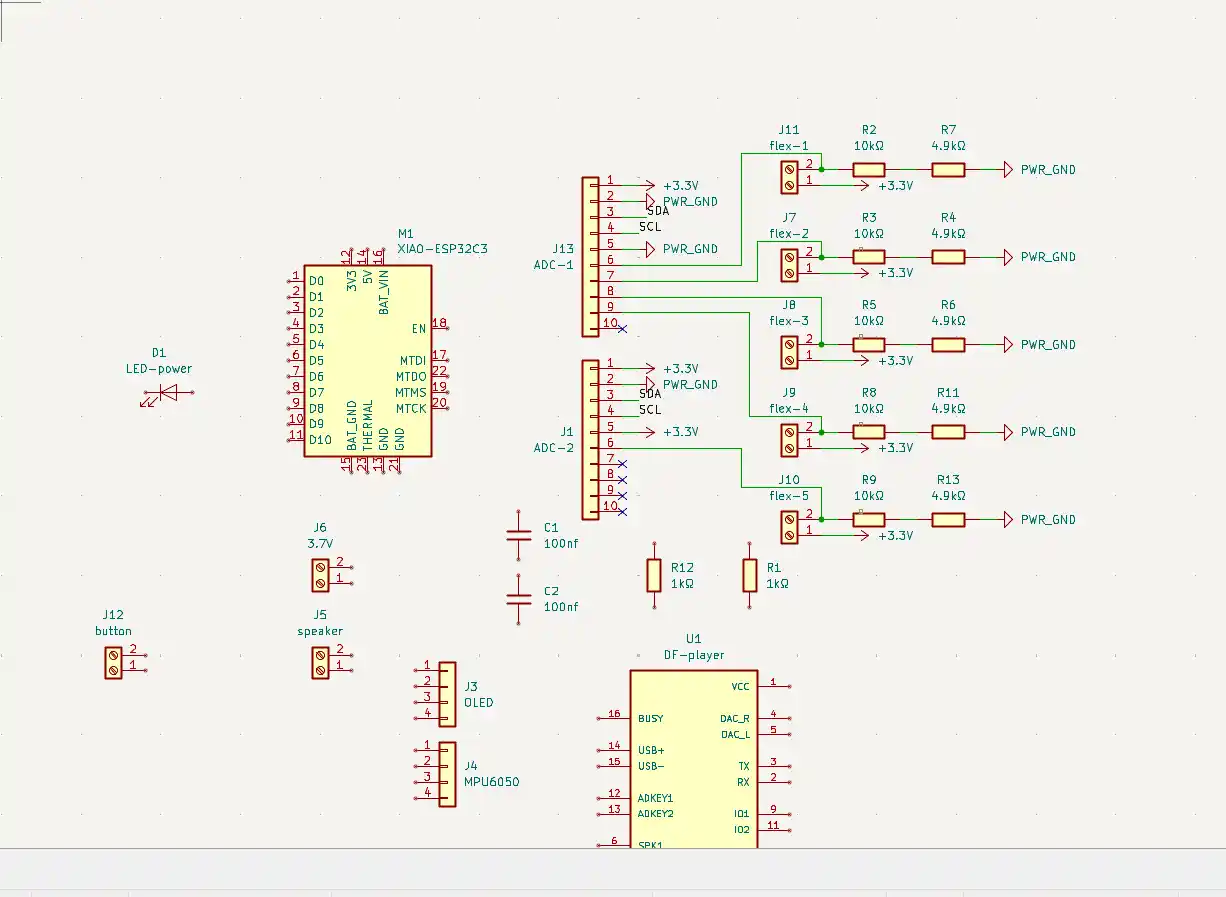Select capacitor C1 symbol
The height and width of the screenshot is (897, 1226).
518,535
